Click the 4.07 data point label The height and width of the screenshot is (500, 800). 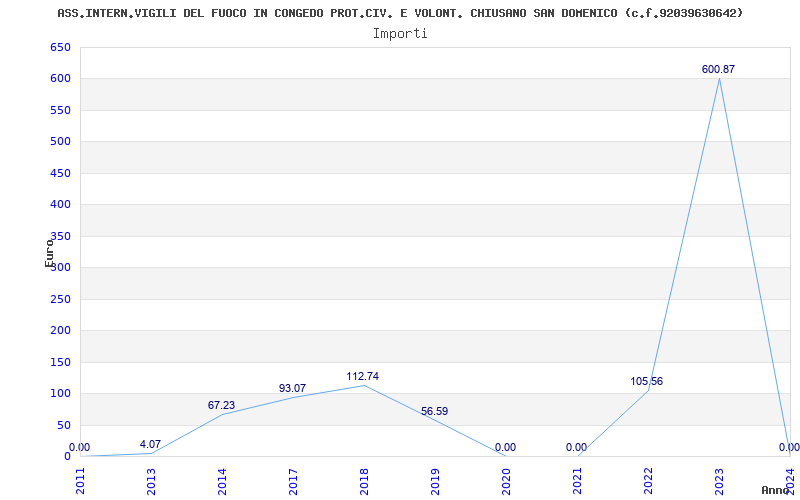pyautogui.click(x=150, y=444)
